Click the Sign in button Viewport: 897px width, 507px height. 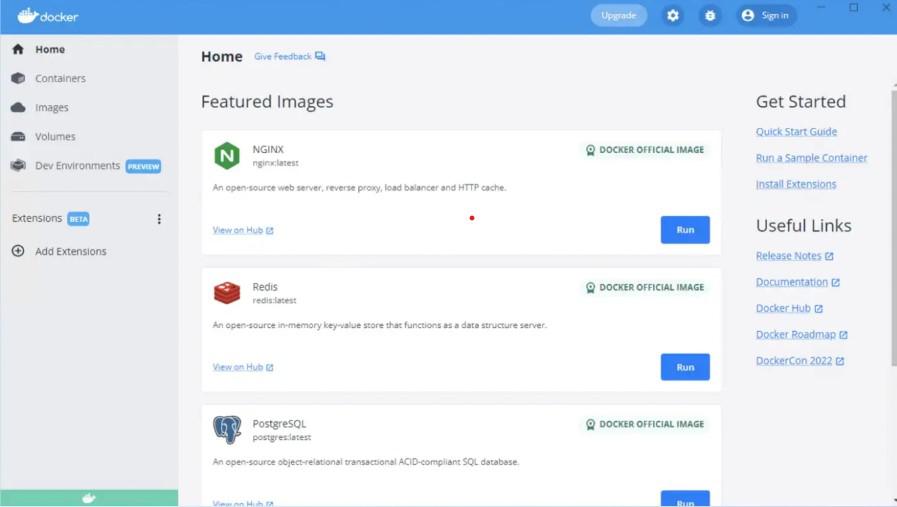(765, 15)
